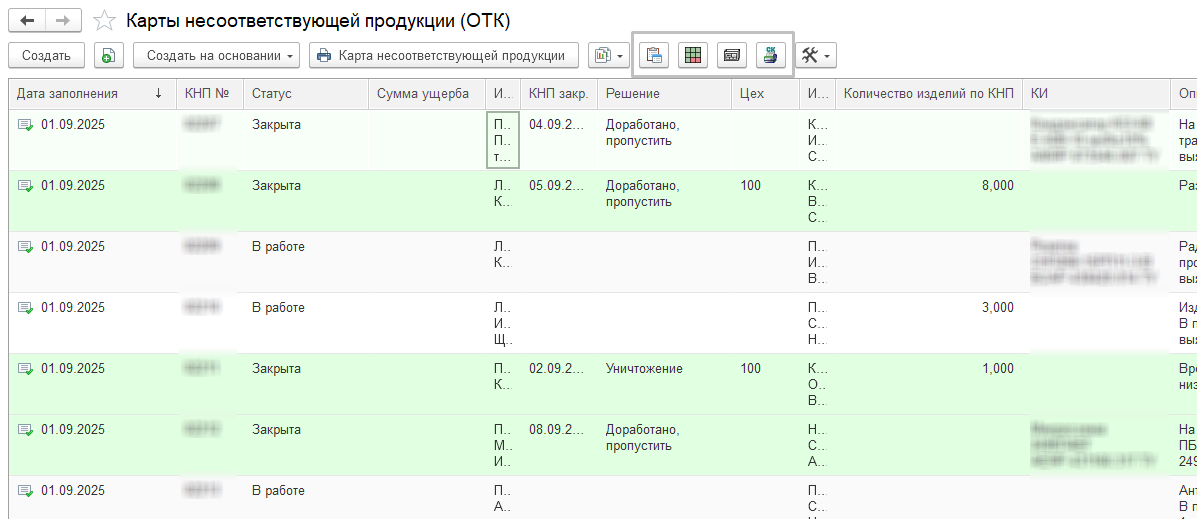Click the copy document icon button
1197x519 pixels.
[109, 55]
